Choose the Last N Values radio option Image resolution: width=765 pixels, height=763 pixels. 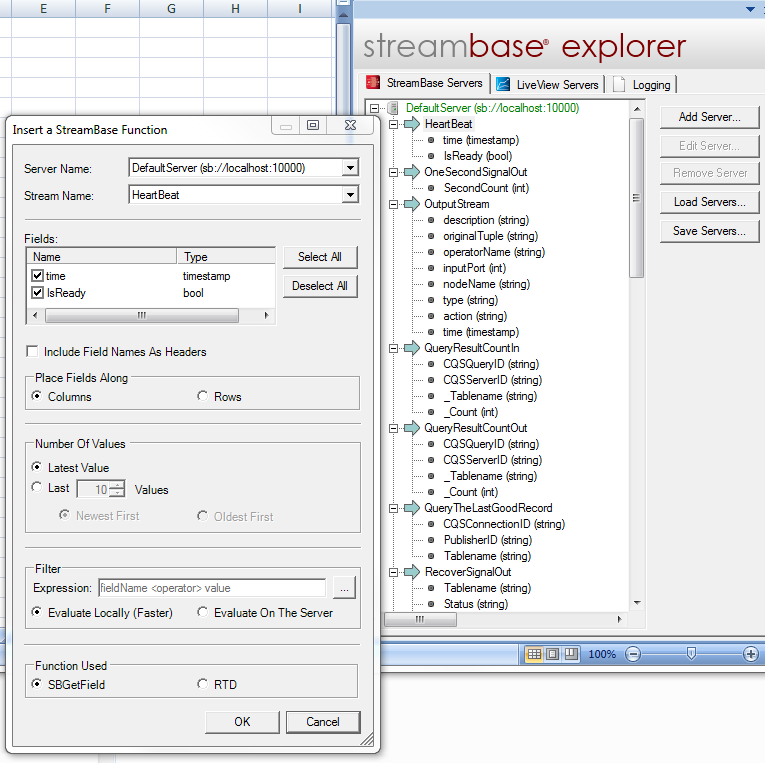(37, 487)
